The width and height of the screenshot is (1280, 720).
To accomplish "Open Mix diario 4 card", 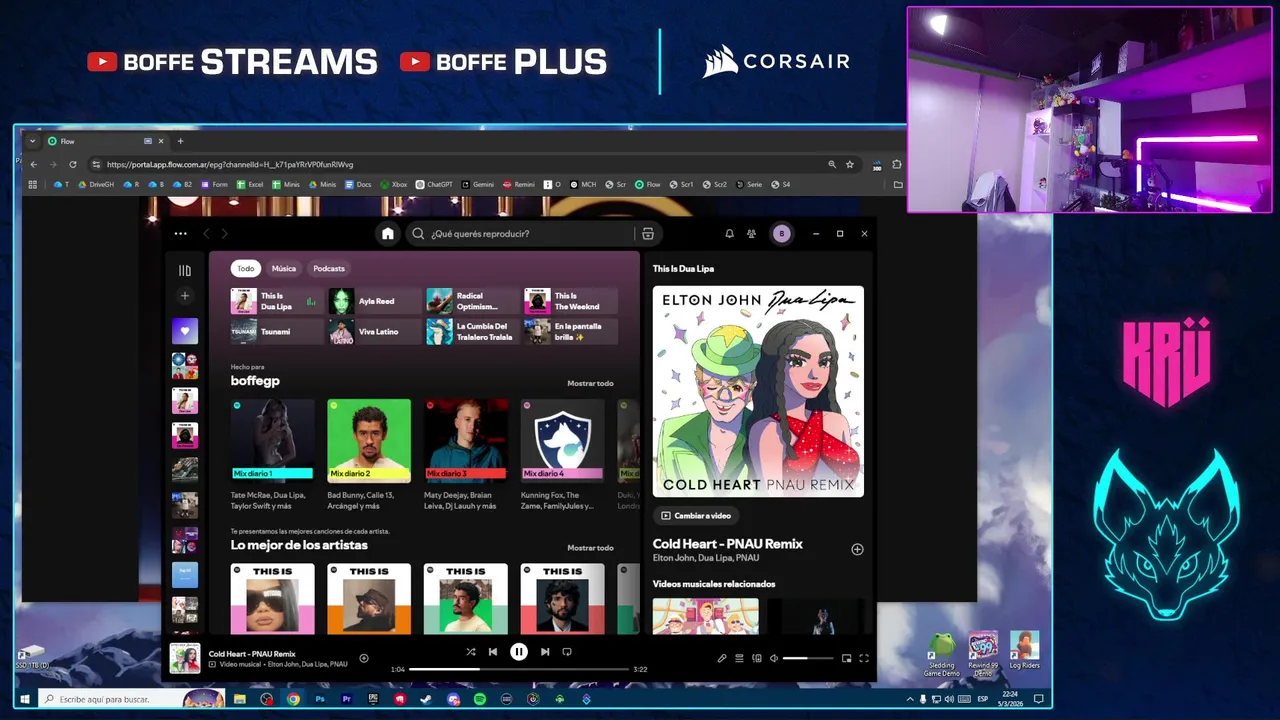I will click(562, 454).
